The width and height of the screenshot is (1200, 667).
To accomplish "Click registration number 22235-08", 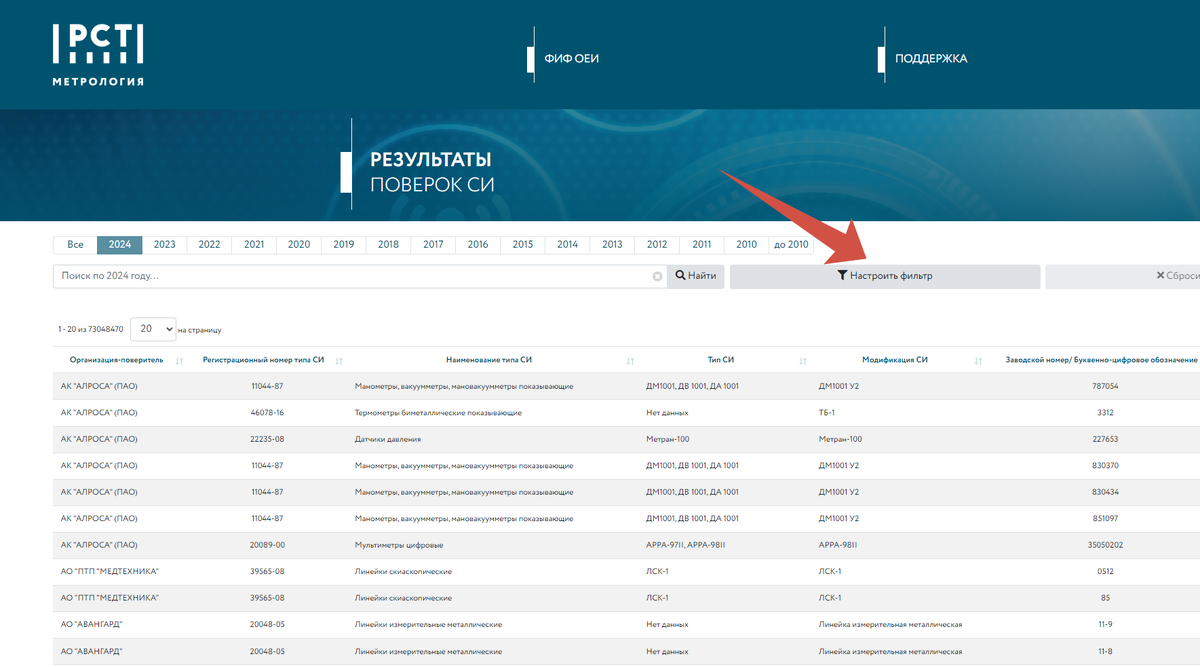I will [267, 439].
